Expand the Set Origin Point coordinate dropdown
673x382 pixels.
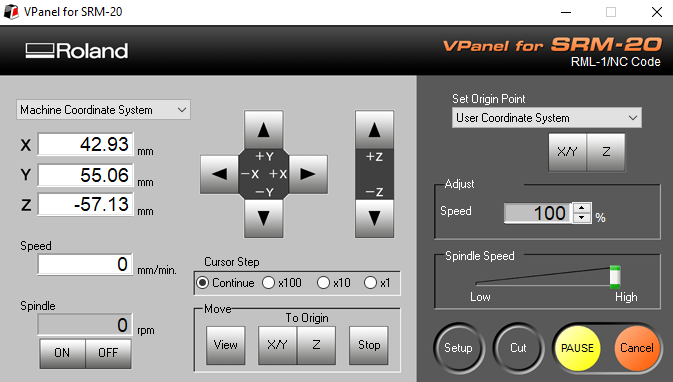click(x=547, y=118)
